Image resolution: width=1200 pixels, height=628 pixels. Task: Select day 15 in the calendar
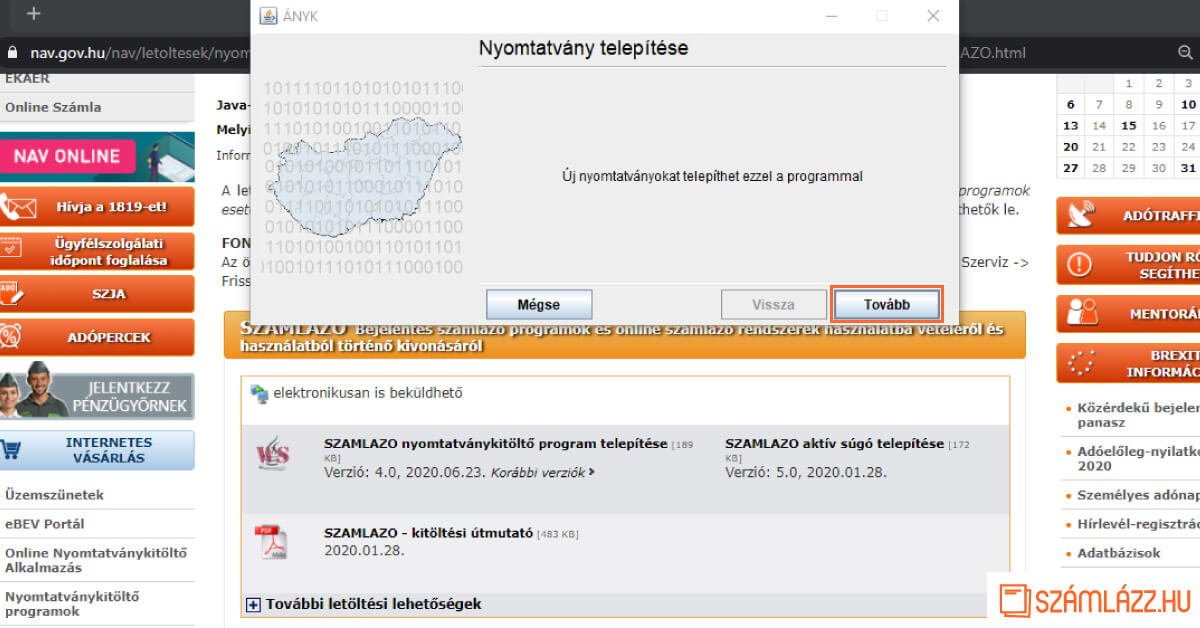coord(1129,125)
